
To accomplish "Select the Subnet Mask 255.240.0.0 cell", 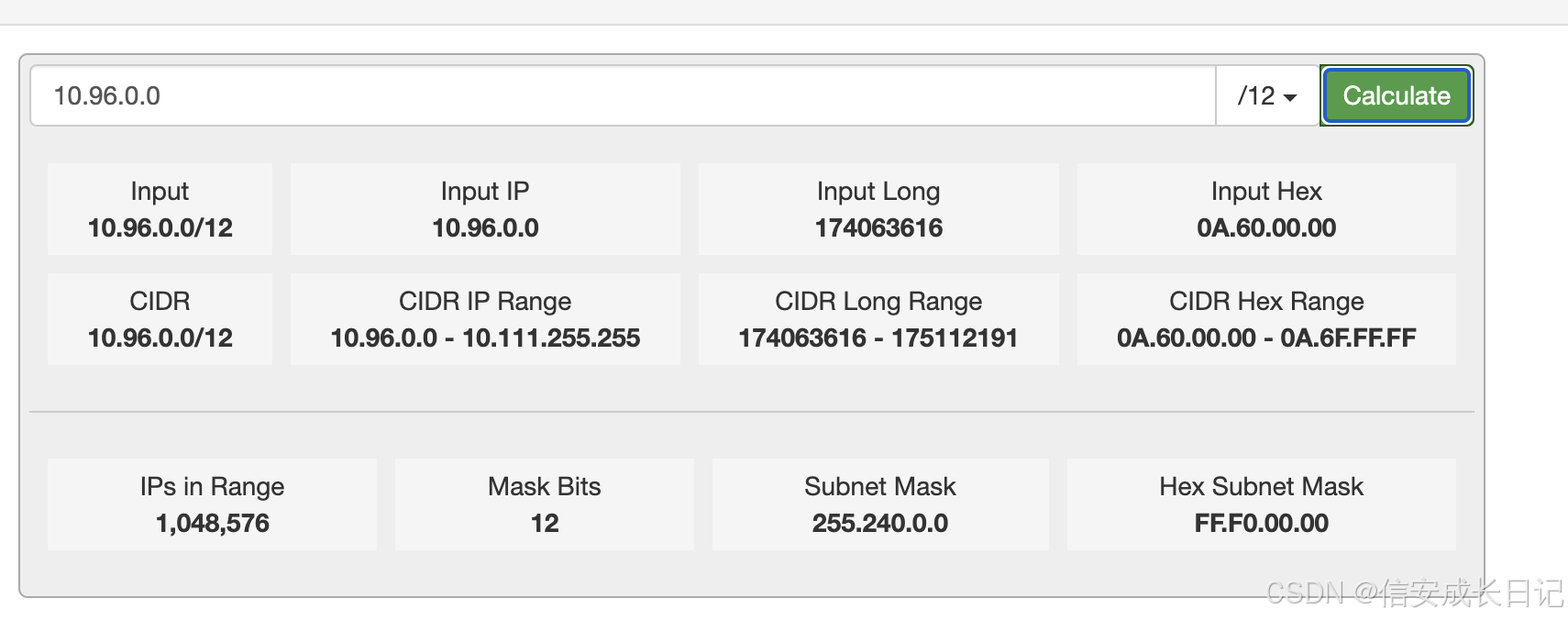I will coord(879,504).
